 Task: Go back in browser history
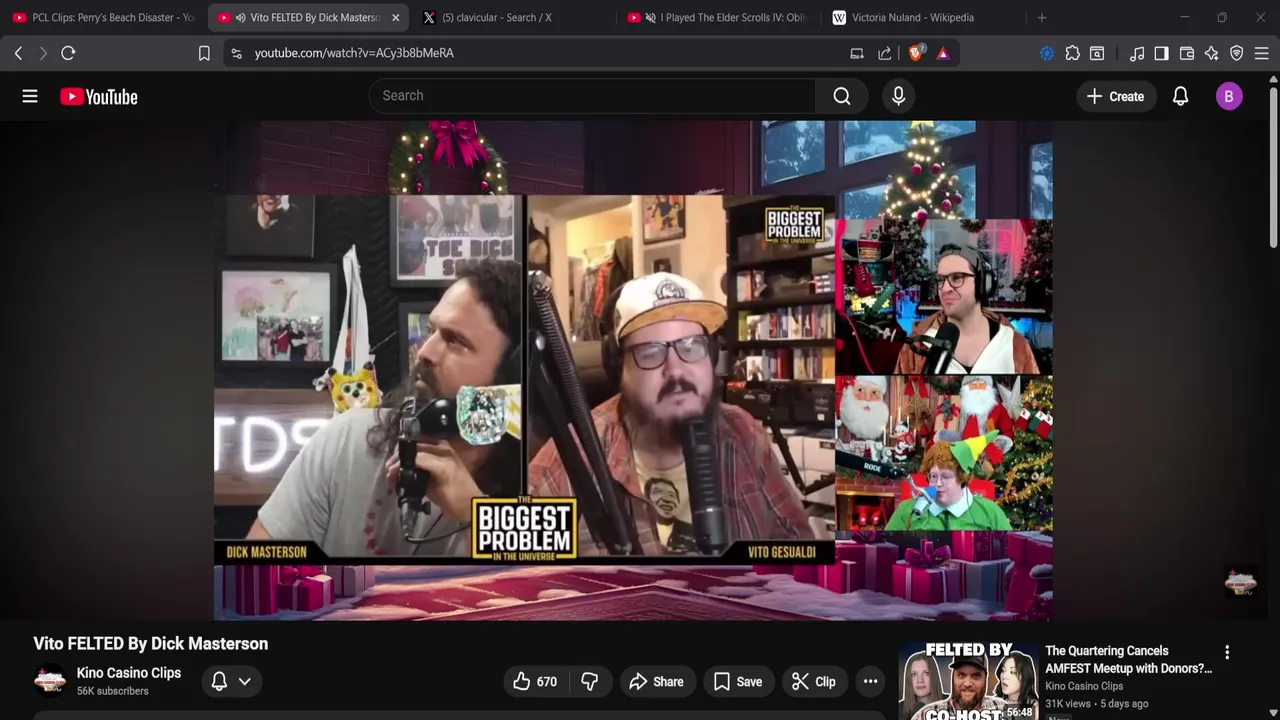[18, 53]
